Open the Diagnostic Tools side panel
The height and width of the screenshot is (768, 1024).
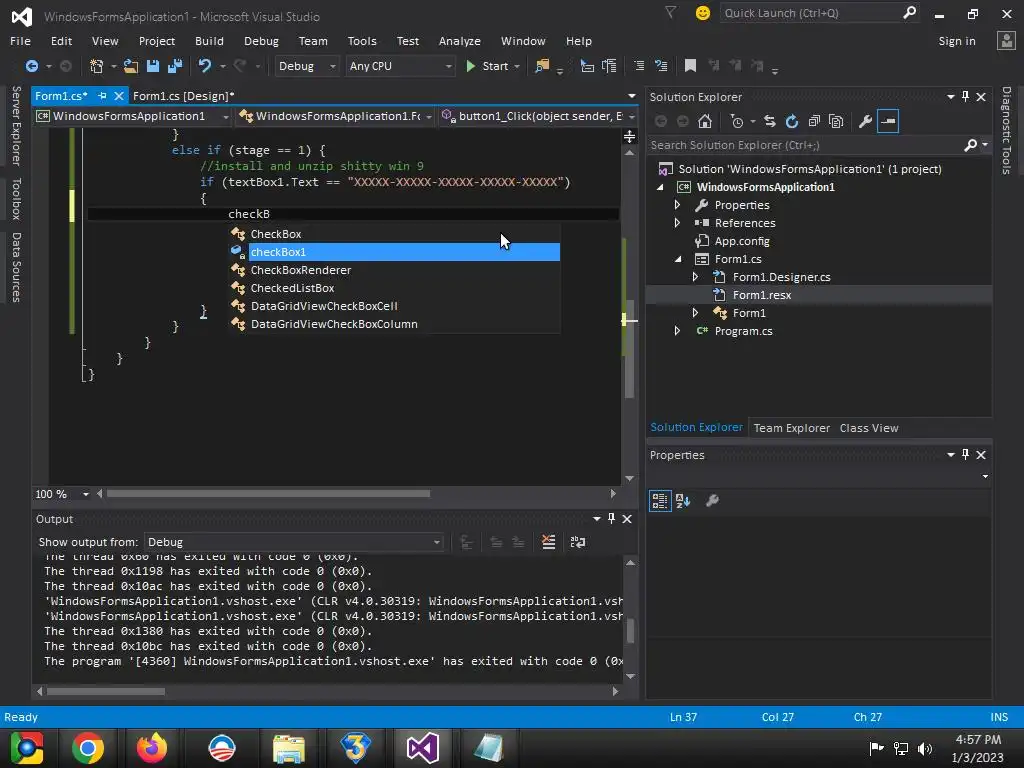click(x=1006, y=131)
